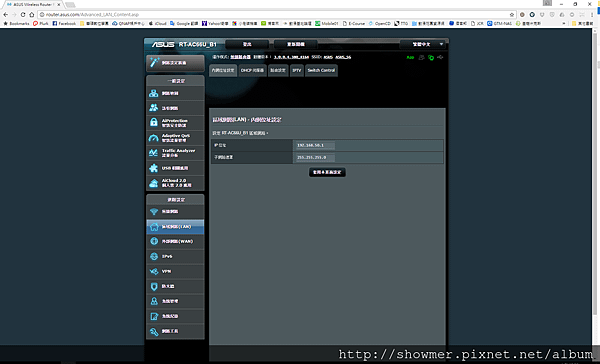
Task: Open the Guest Network sidebar item
Action: click(x=175, y=108)
